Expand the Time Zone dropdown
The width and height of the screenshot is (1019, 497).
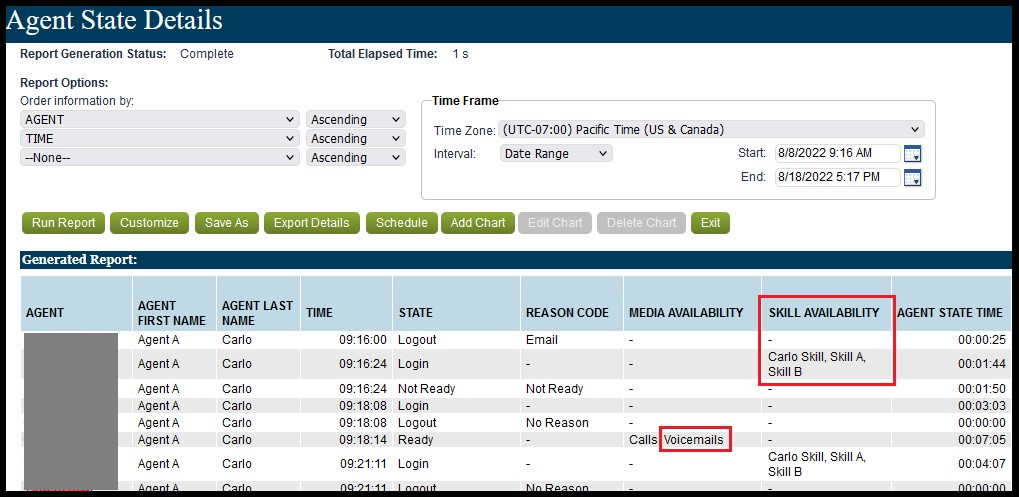click(712, 129)
